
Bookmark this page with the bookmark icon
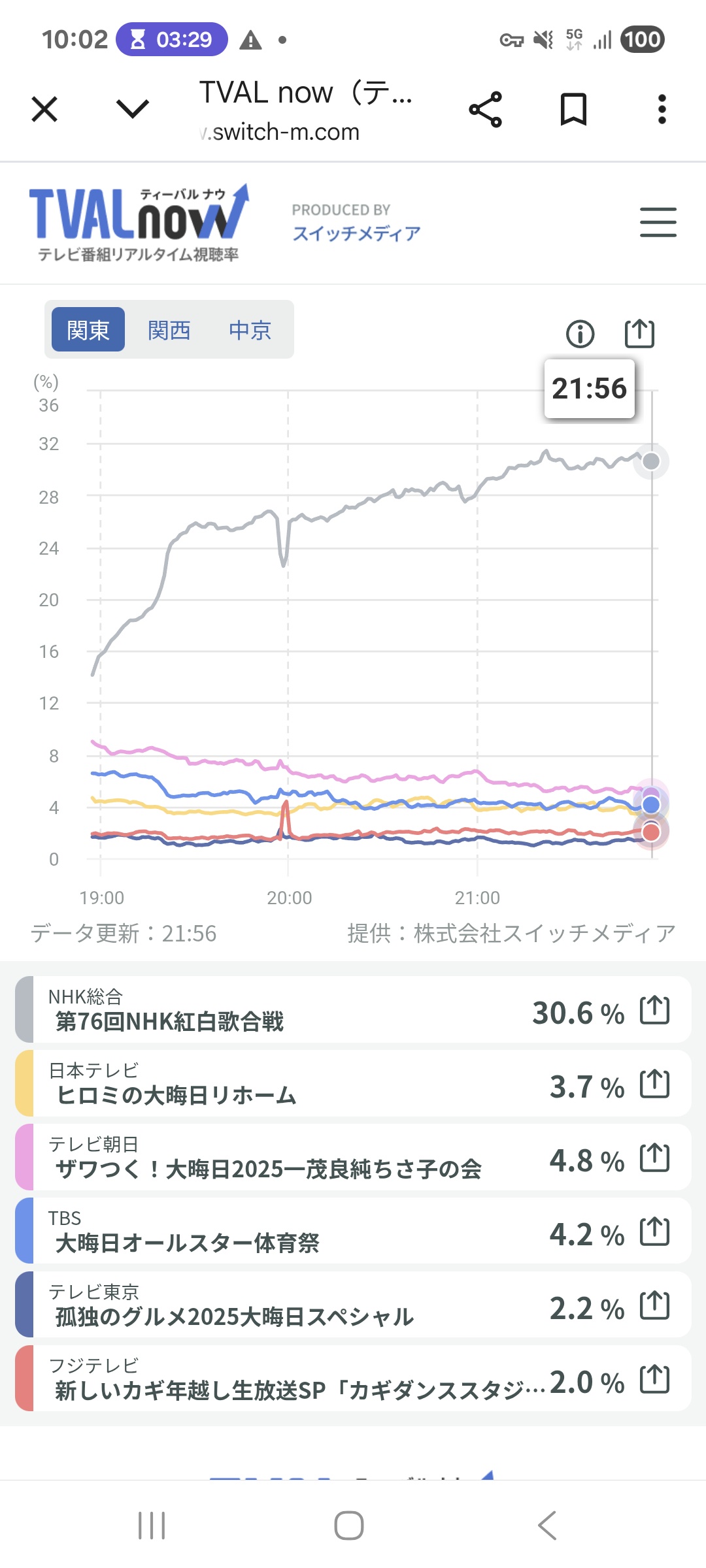coord(573,109)
